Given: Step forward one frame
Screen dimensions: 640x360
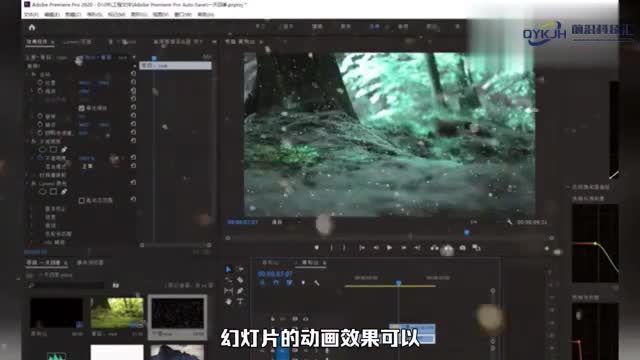Looking at the screenshot, I should click(403, 248).
